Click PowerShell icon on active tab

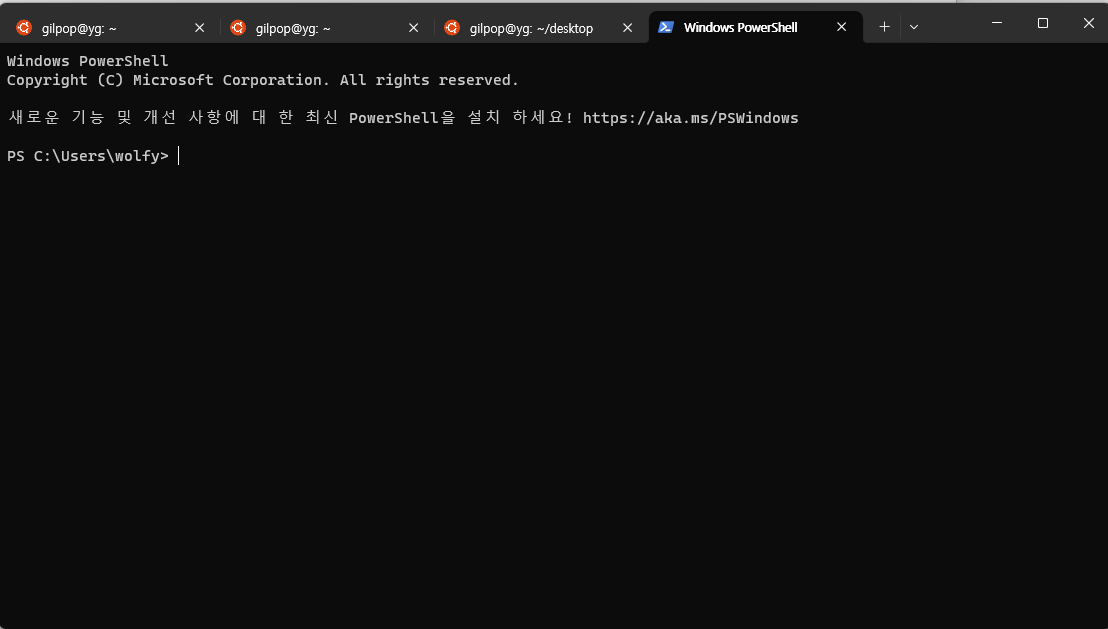tap(666, 27)
